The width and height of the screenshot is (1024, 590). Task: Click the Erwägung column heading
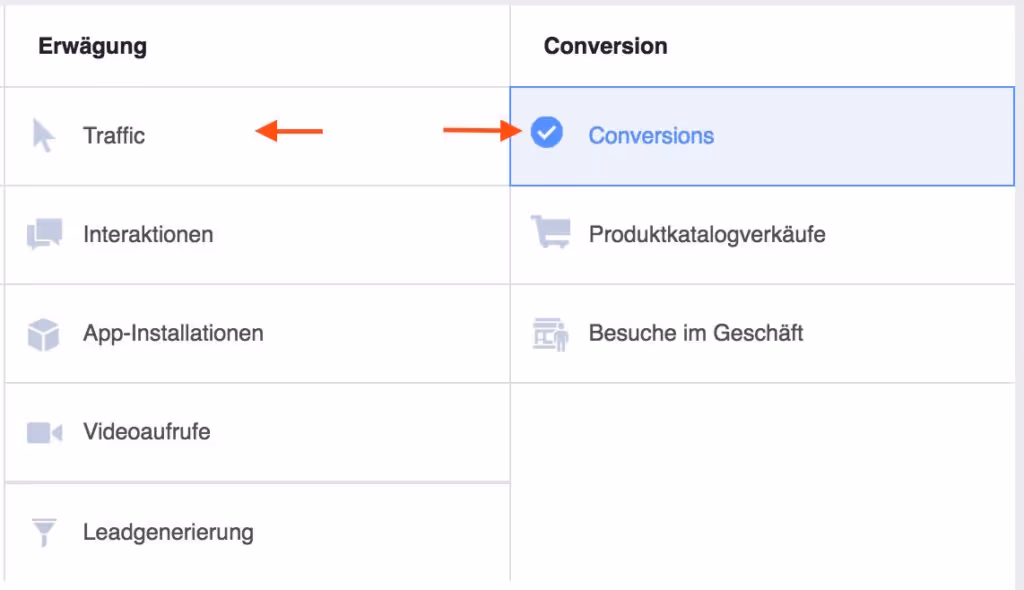92,46
